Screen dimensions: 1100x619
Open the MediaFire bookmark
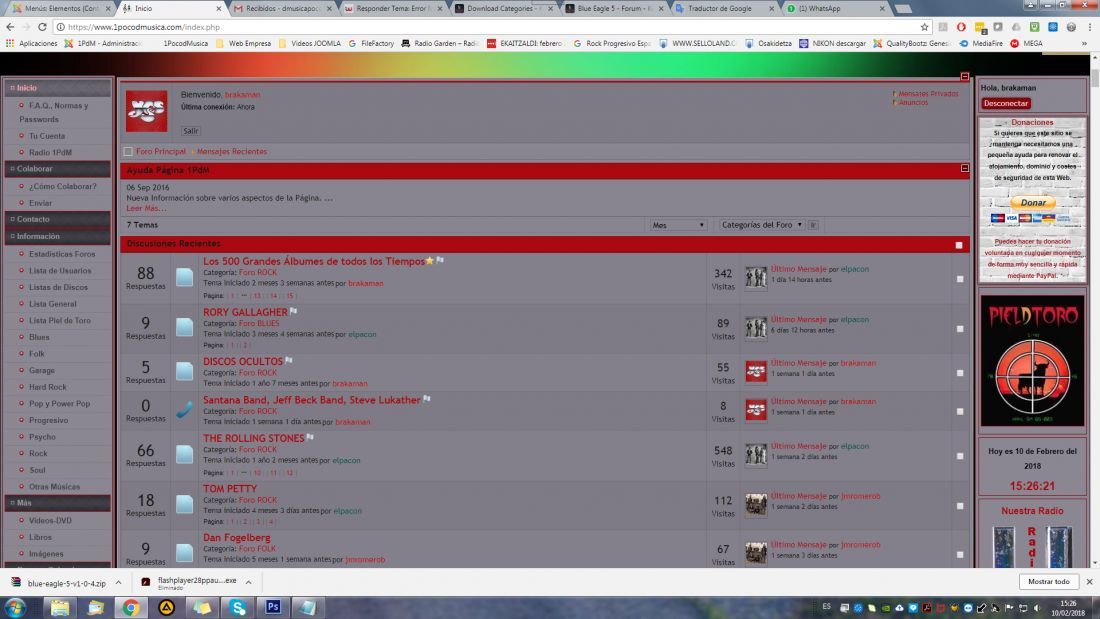(x=981, y=44)
